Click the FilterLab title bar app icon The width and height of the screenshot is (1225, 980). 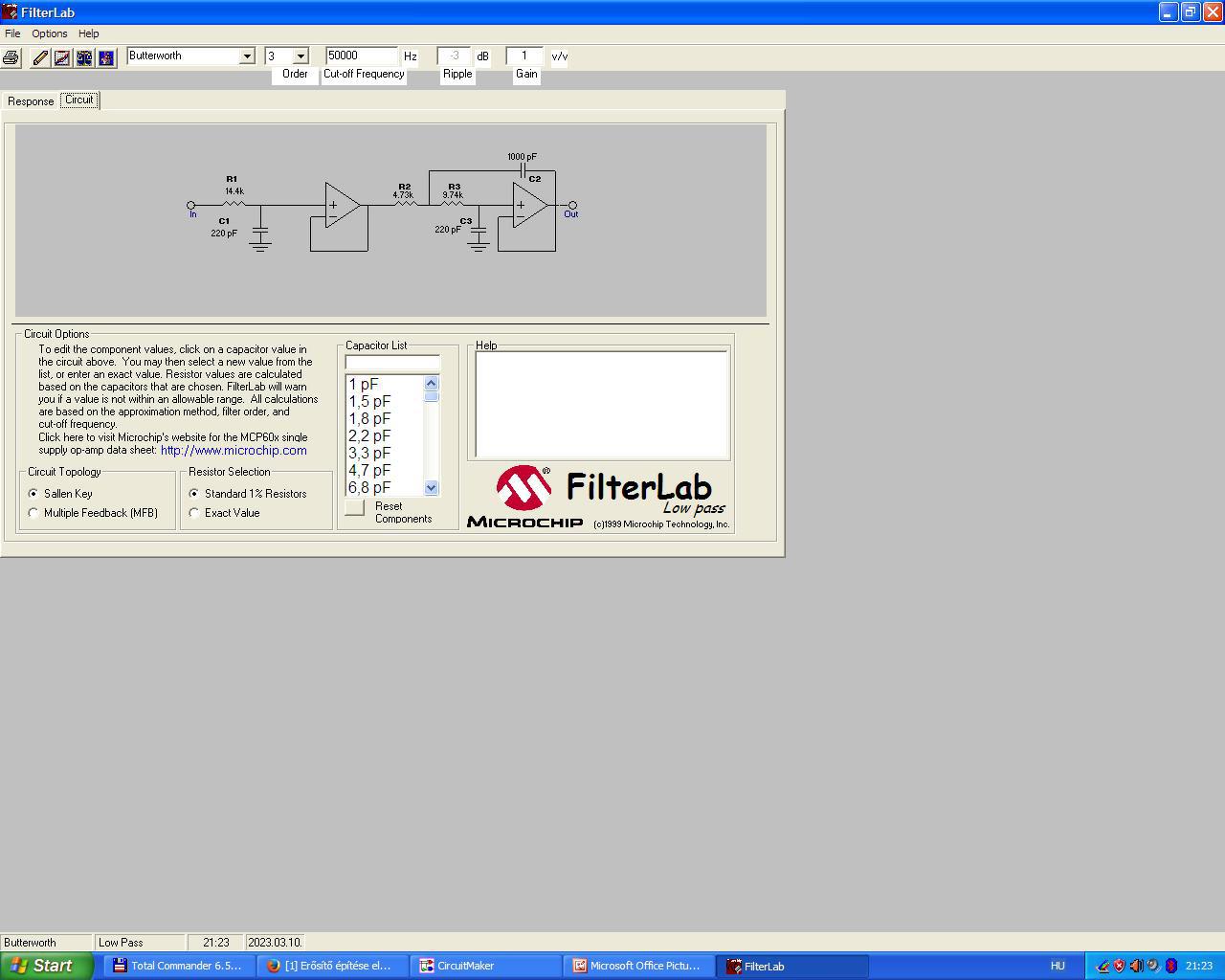[10, 12]
